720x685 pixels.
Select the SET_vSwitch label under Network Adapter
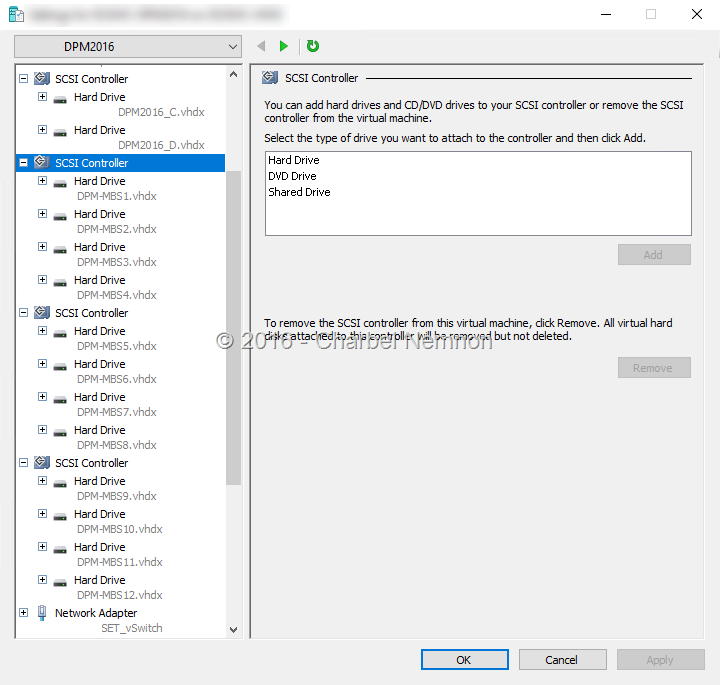click(132, 628)
